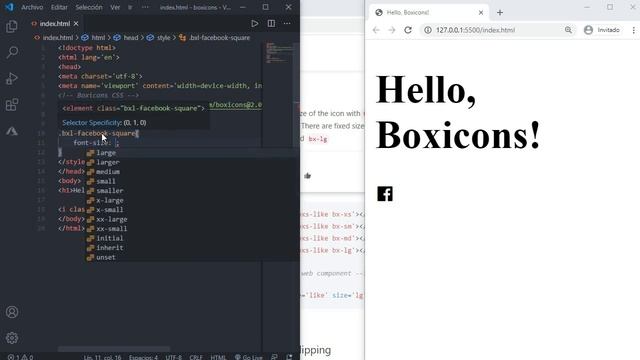The image size is (640, 360).
Task: Pick 'xx-large' in the suggestion list
Action: click(192, 219)
